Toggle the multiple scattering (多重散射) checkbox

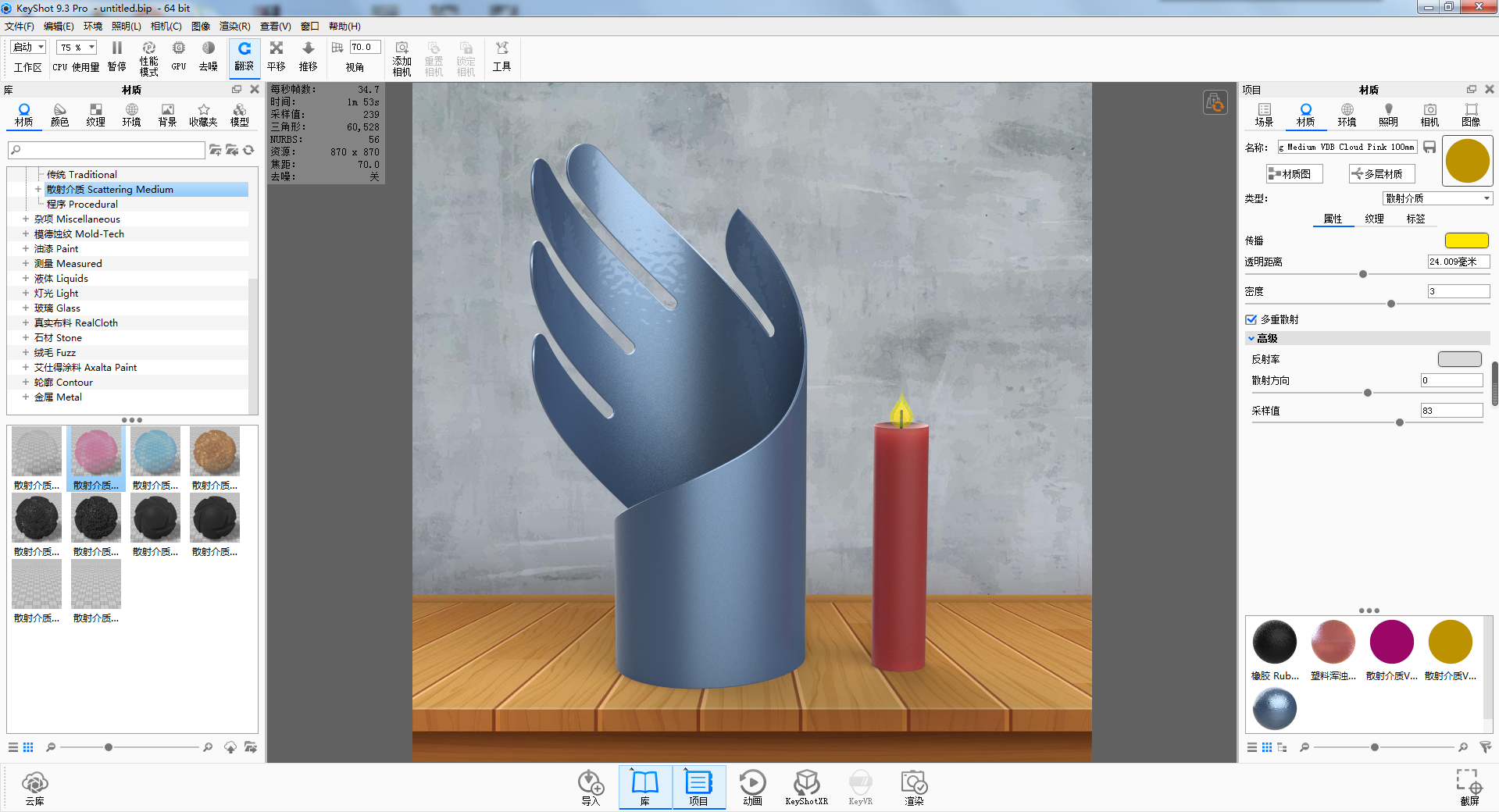(1251, 319)
